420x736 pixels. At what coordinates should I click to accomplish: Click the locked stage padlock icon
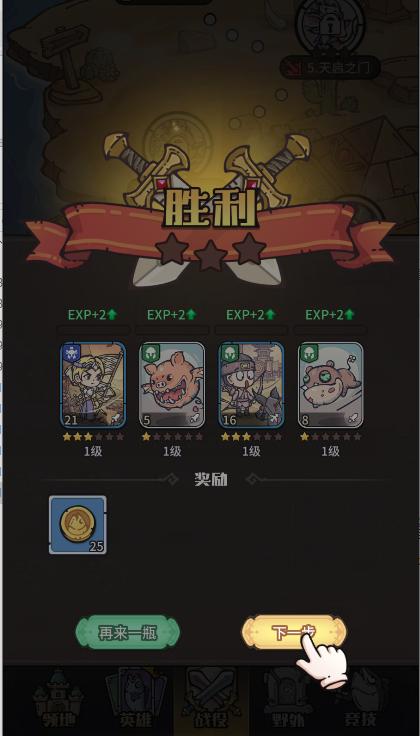(330, 28)
